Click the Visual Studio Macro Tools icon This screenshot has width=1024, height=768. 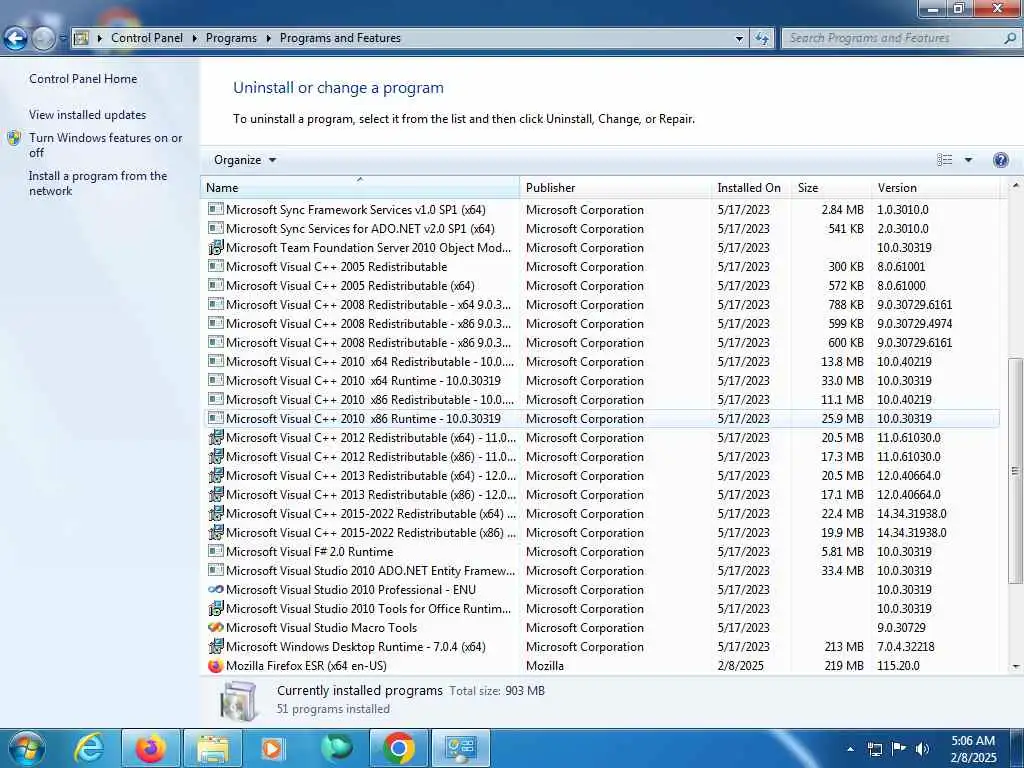(215, 628)
